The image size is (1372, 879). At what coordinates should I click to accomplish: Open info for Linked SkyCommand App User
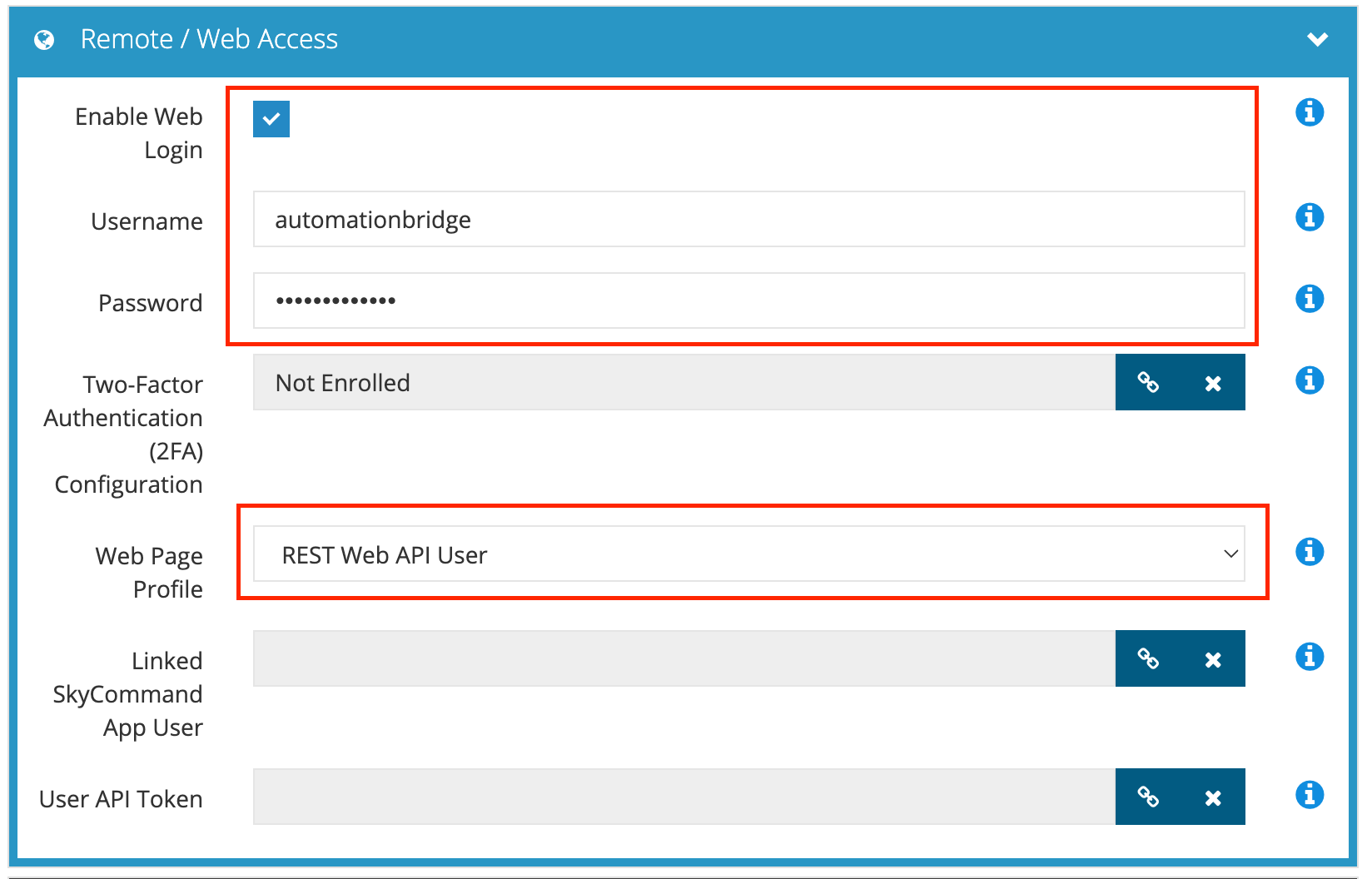1310,657
